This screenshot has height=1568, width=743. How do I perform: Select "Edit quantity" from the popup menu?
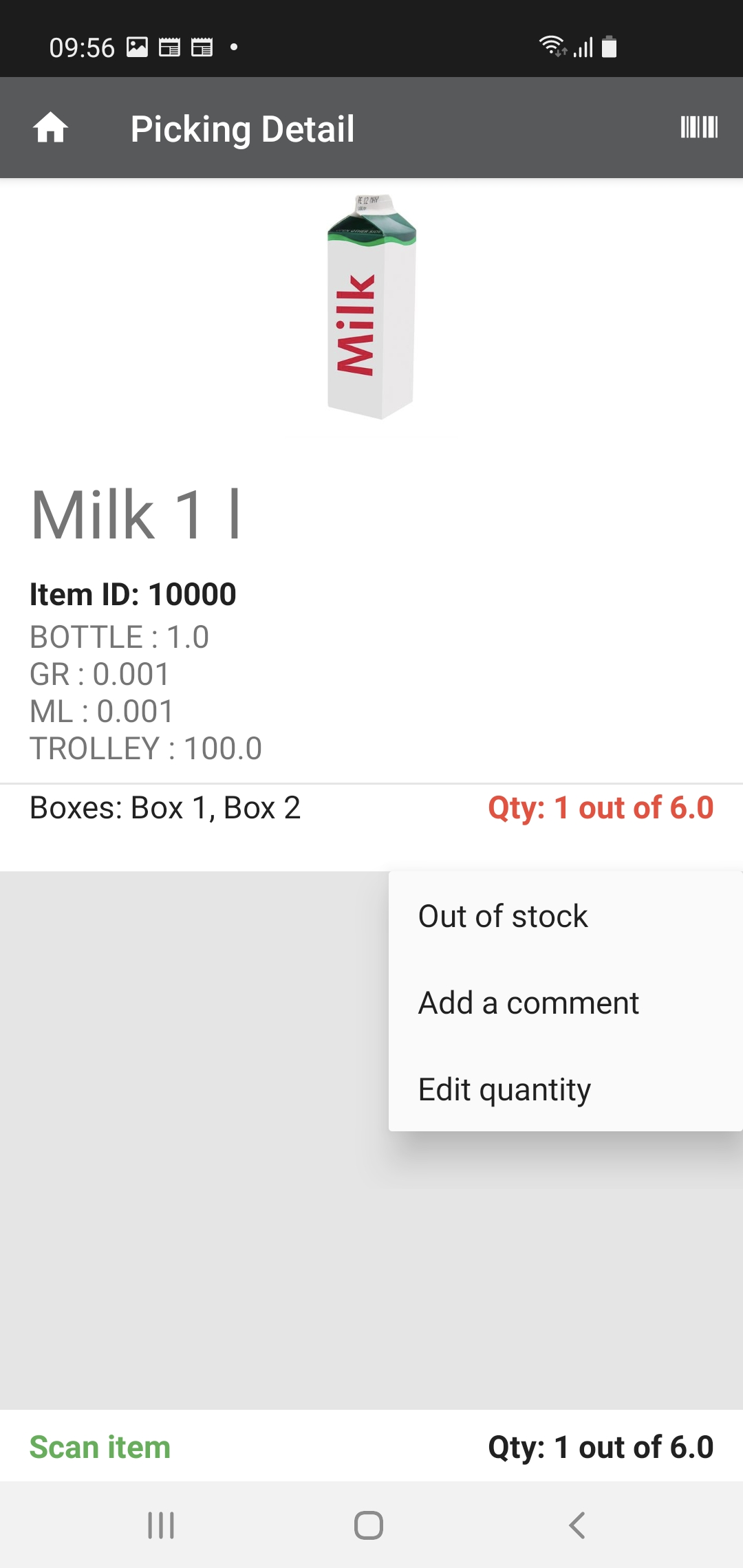[x=504, y=1089]
